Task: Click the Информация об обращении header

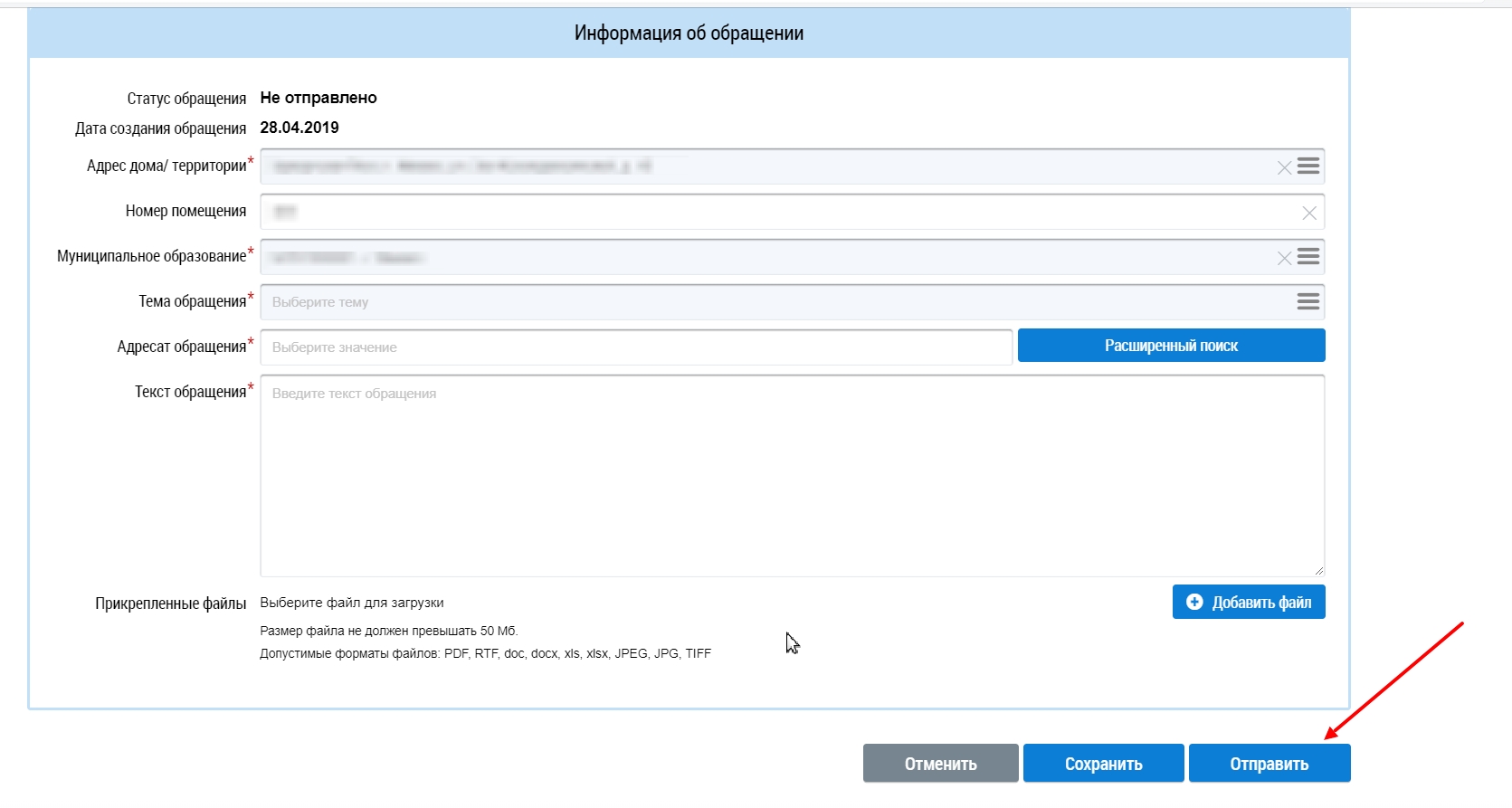Action: point(689,33)
